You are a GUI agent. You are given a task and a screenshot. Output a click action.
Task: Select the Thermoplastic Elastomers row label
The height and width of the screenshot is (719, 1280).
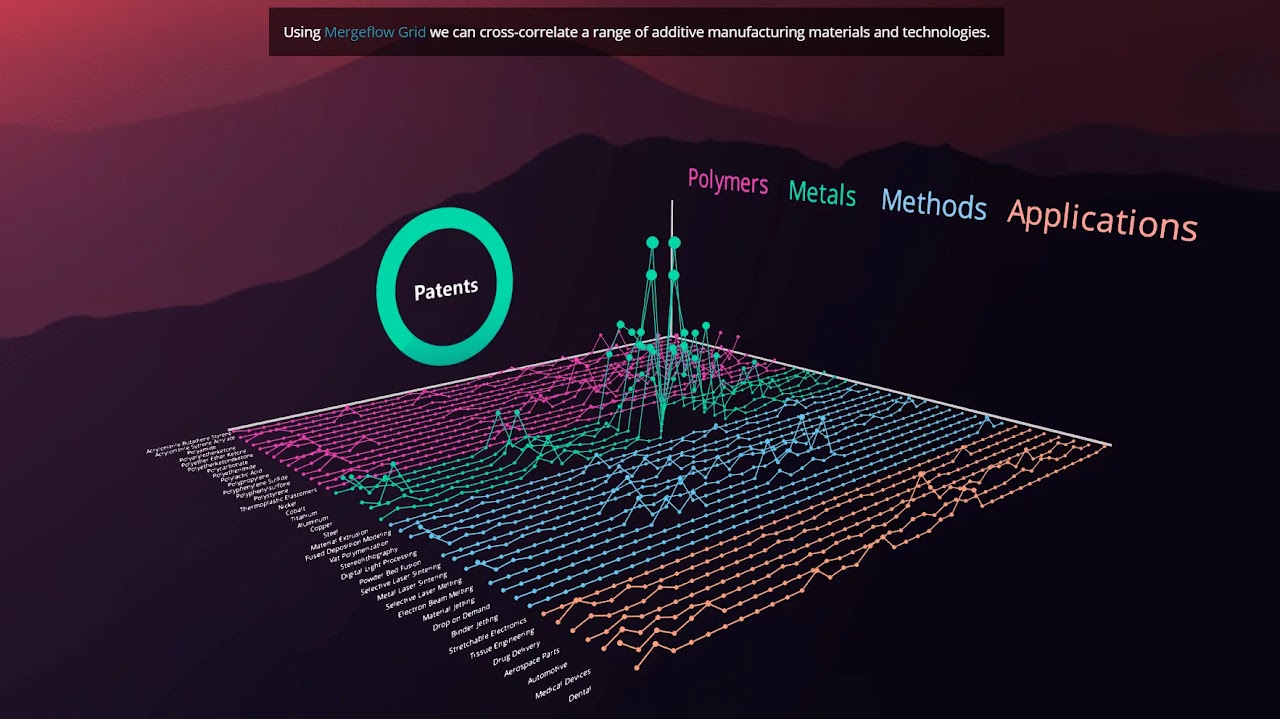[275, 501]
